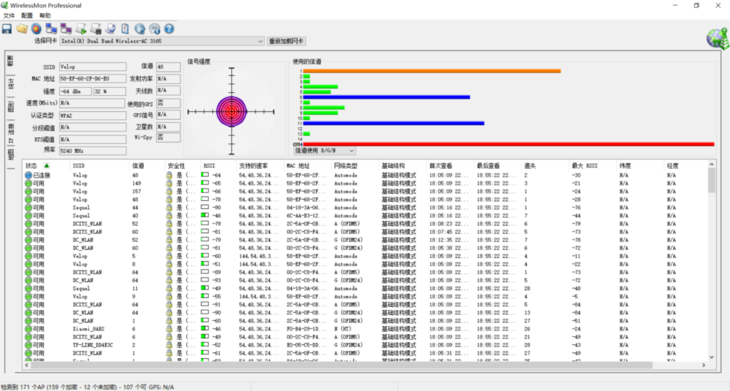Click the document with checkmark toolbar icon
This screenshot has width=730, height=391.
pos(110,29)
